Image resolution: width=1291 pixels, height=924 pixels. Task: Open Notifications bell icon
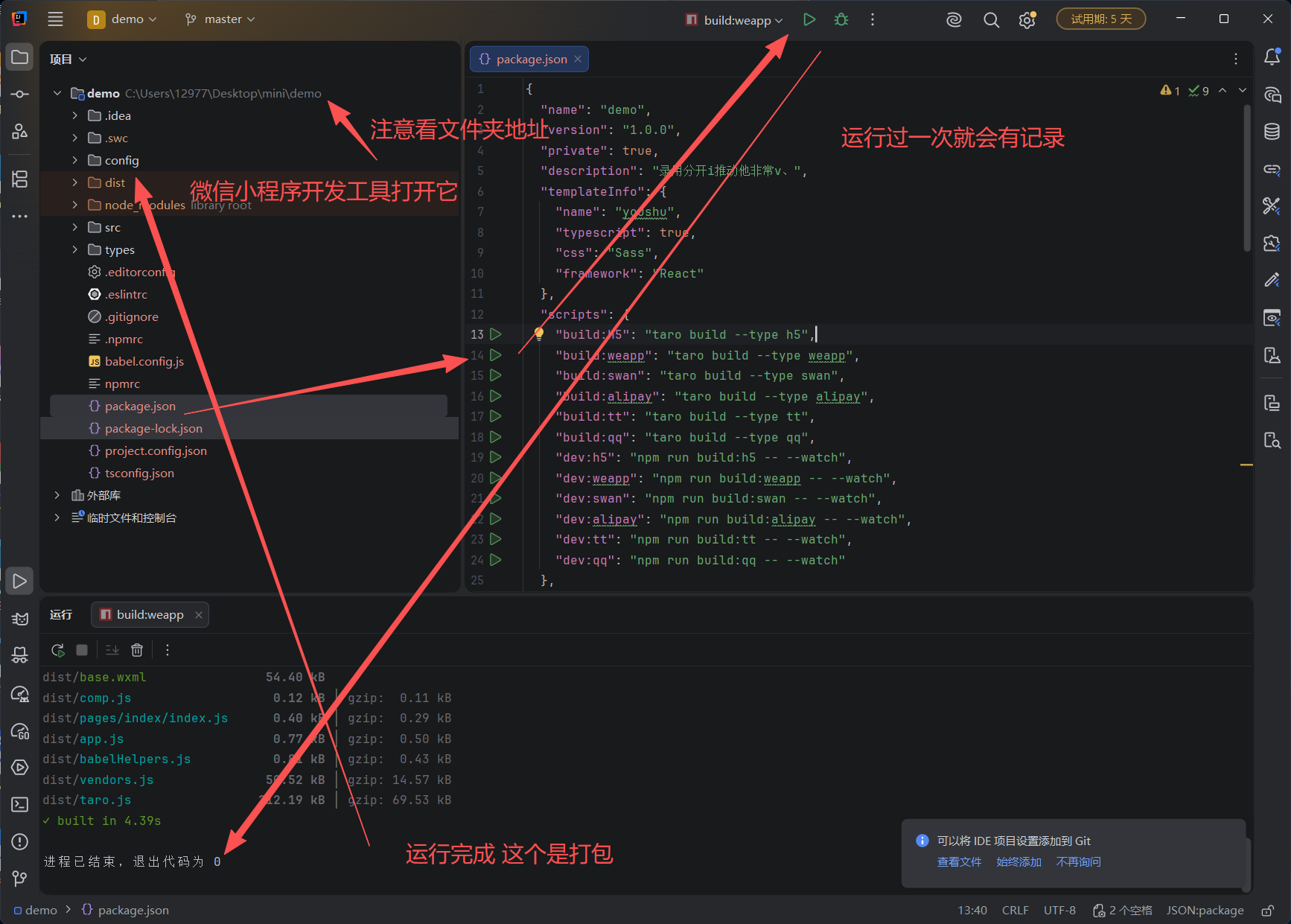click(1272, 57)
